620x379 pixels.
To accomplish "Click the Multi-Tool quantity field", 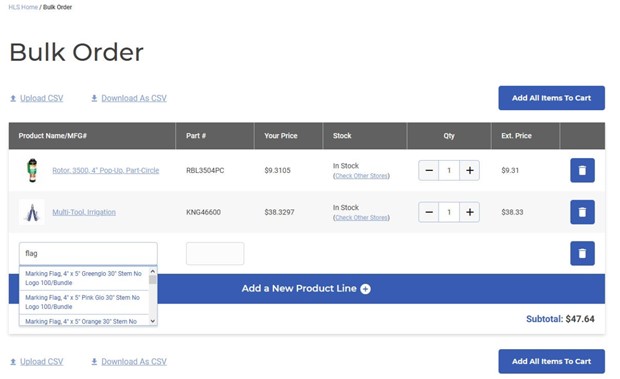I will pyautogui.click(x=449, y=212).
